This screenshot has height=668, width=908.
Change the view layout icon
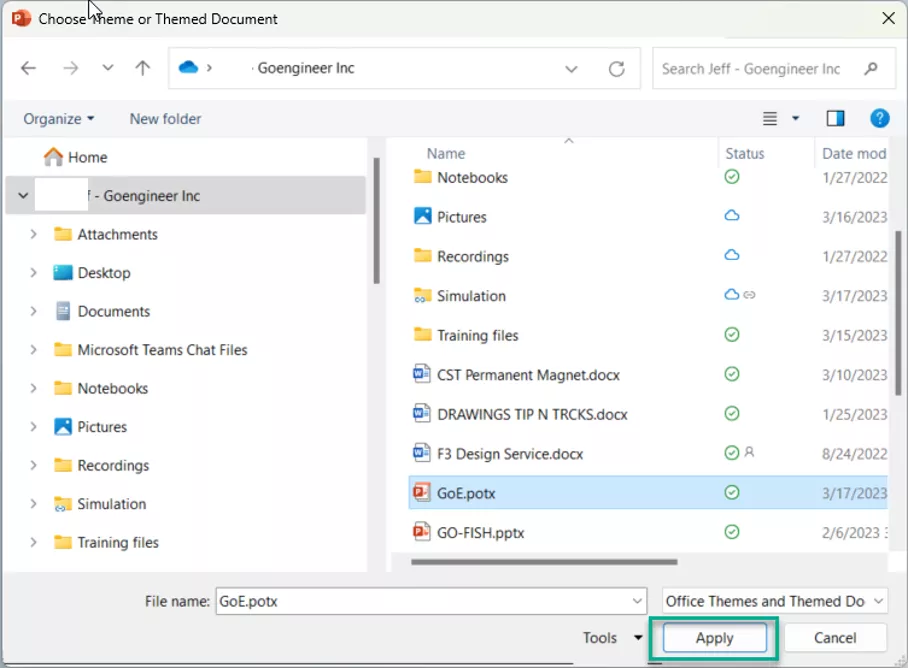[x=770, y=119]
